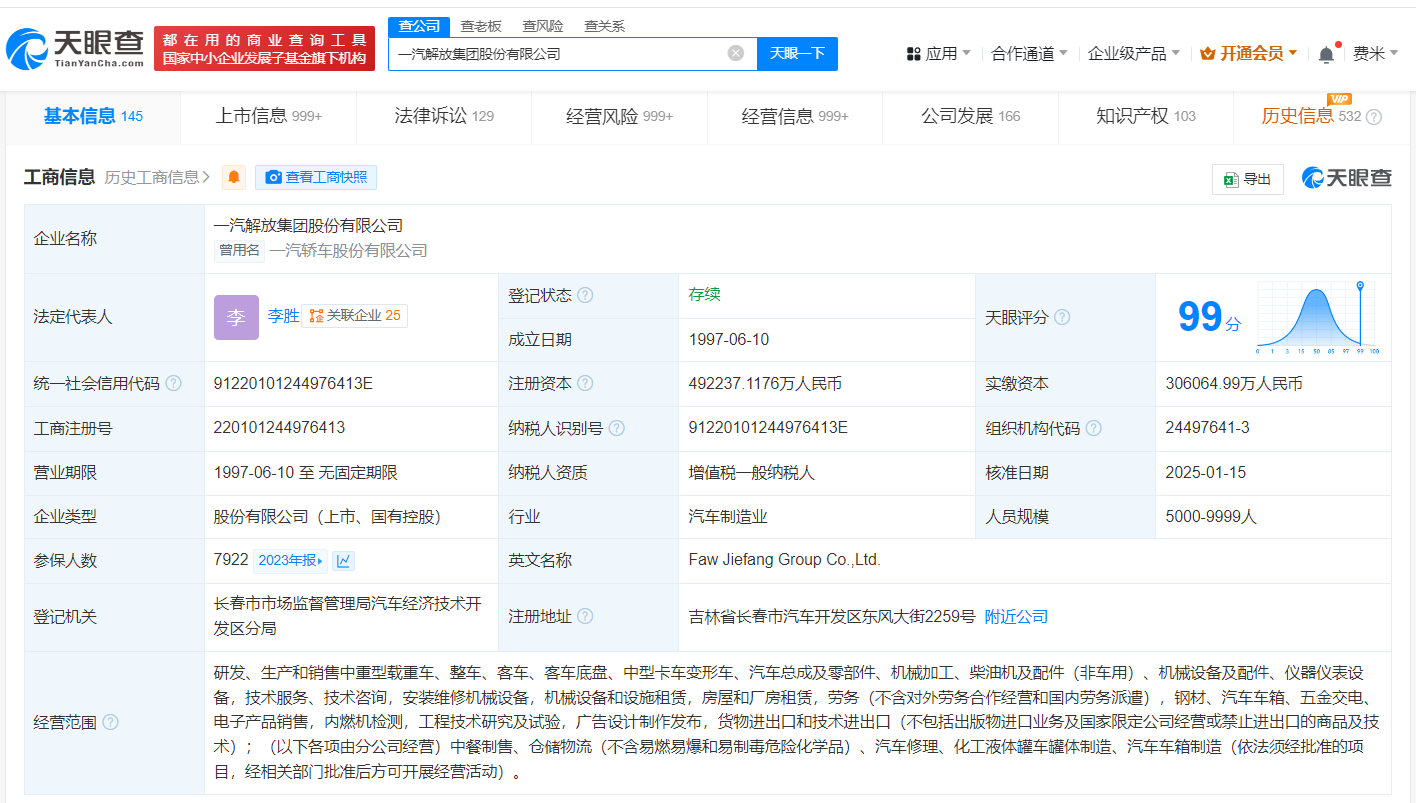Click help icon beside 经营范围

[110, 722]
